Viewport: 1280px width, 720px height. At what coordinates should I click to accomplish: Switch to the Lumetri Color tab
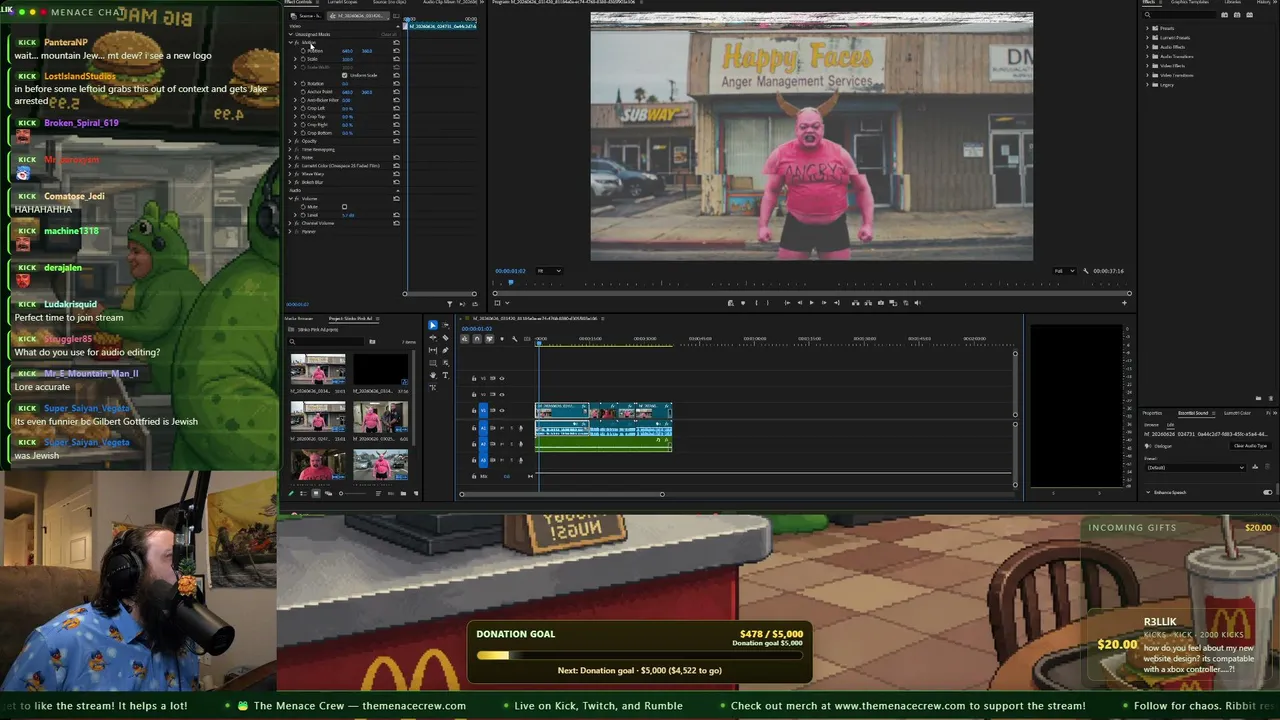point(1237,413)
